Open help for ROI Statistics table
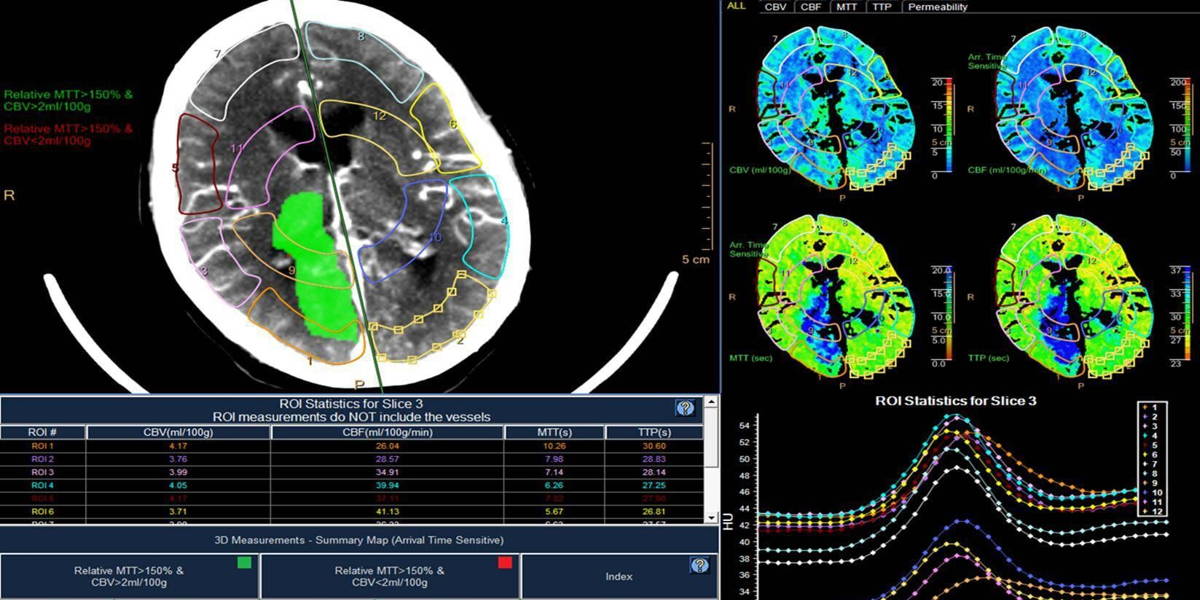This screenshot has width=1200, height=600. coord(685,408)
